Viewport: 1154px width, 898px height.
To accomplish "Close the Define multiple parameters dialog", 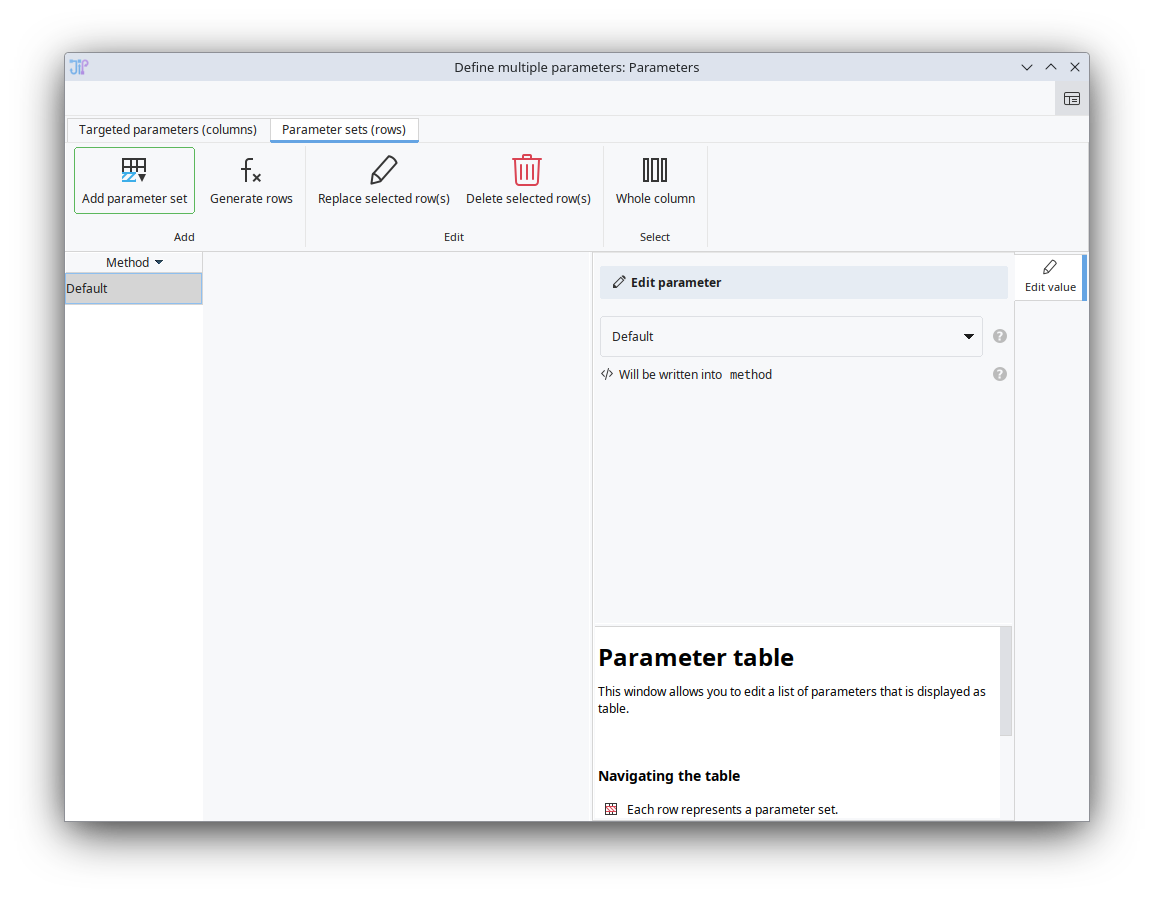I will click(1075, 67).
